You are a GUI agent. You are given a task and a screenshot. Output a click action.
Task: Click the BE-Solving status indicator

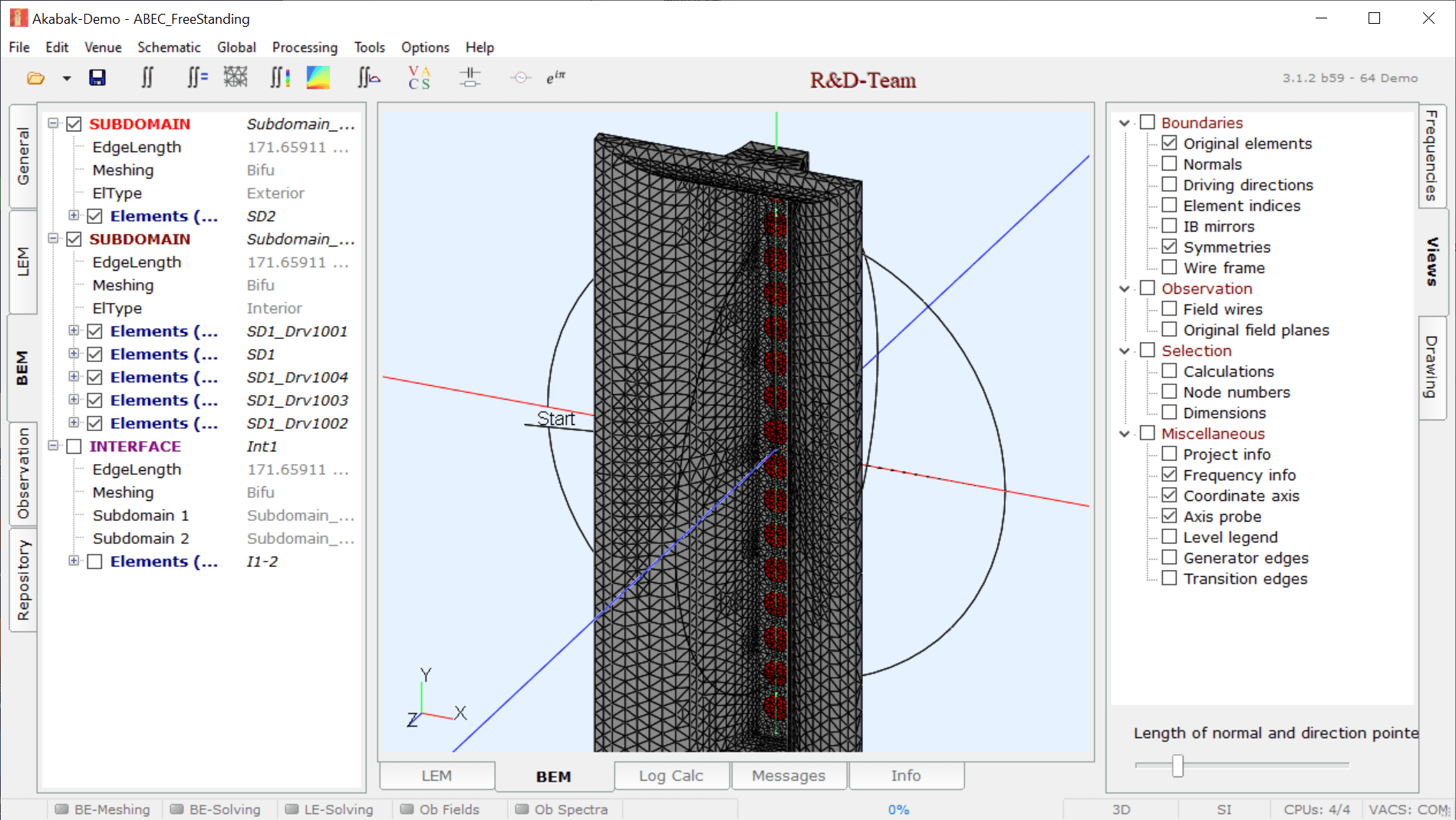pyautogui.click(x=216, y=809)
